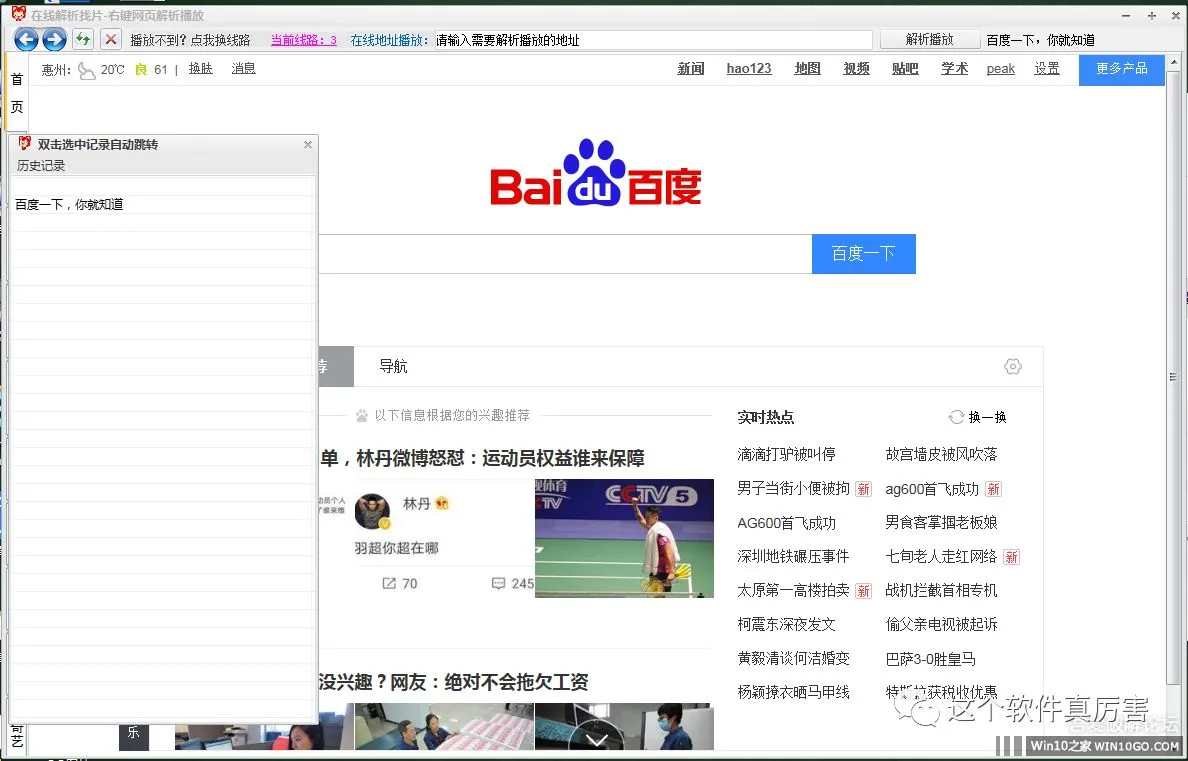Open hot topic 滴滴打驴被叫停

786,455
